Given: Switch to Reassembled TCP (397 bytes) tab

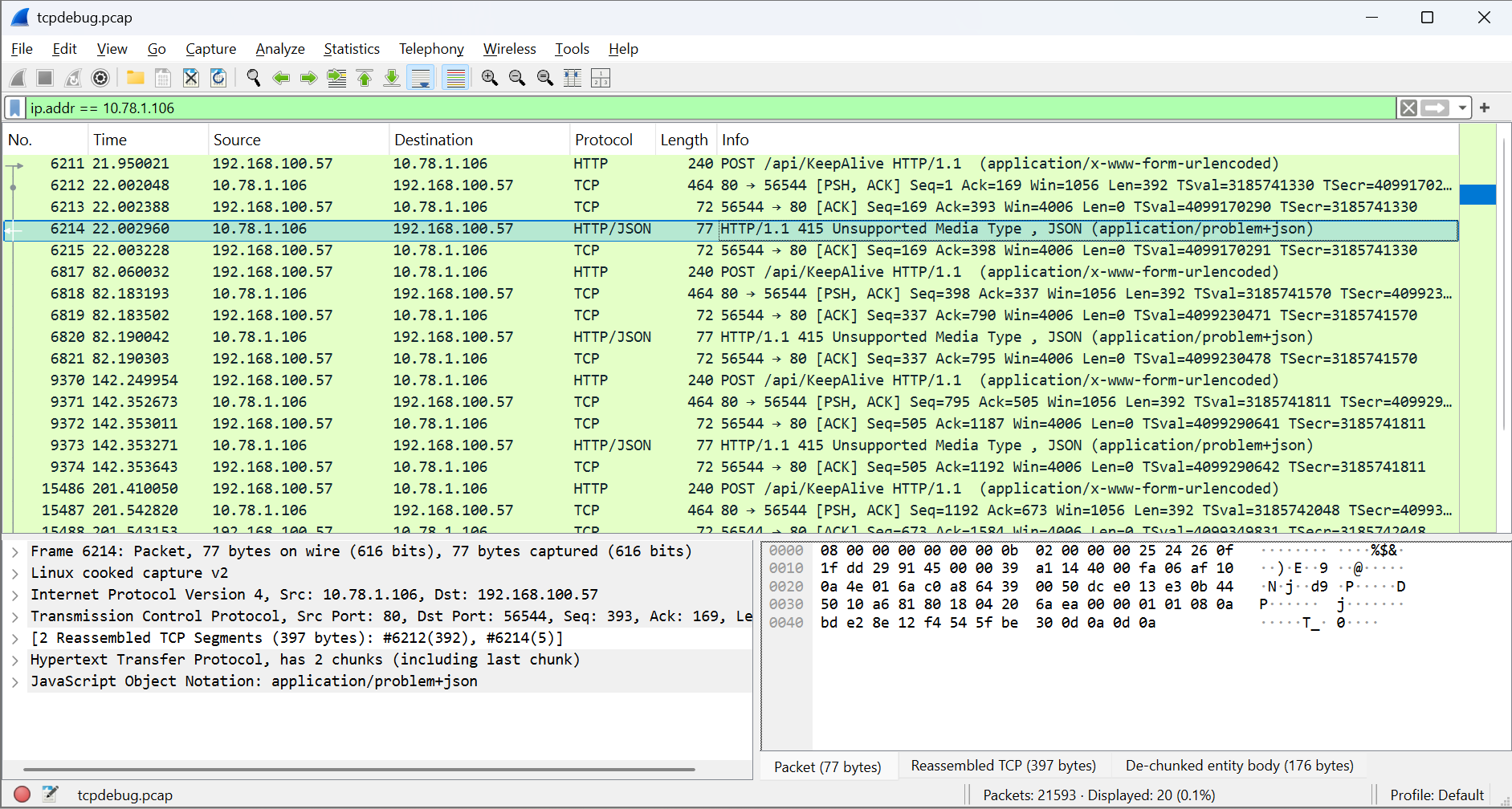Looking at the screenshot, I should point(1003,766).
